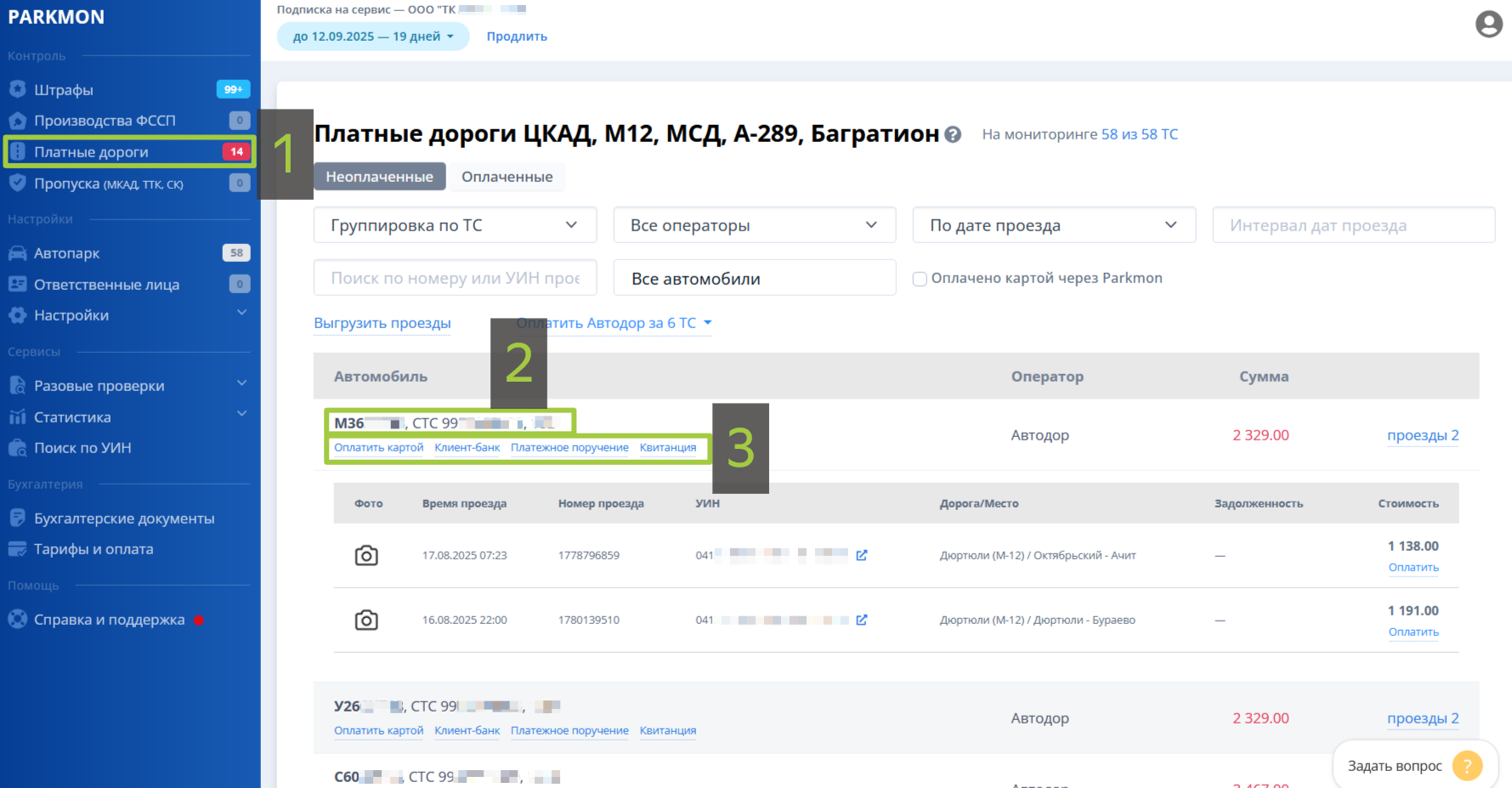Click the orange Задать вопрос question icon
Image resolution: width=1512 pixels, height=788 pixels.
pyautogui.click(x=1467, y=766)
